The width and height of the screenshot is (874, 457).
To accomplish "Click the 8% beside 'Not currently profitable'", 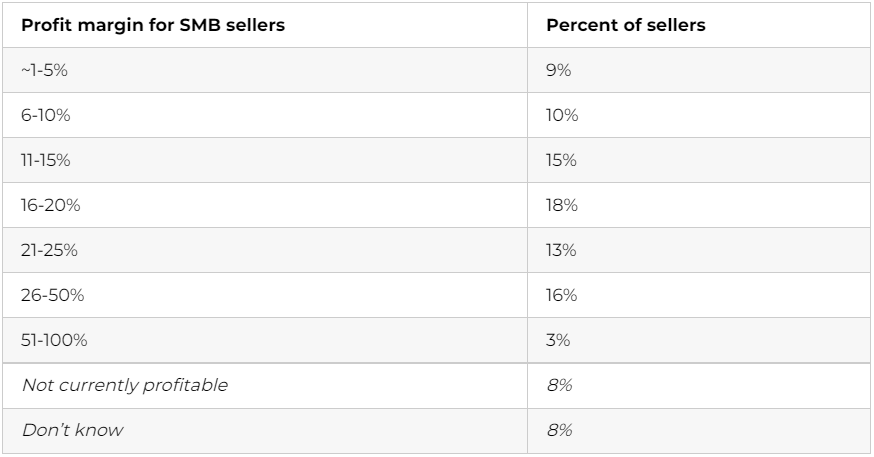I will point(558,386).
